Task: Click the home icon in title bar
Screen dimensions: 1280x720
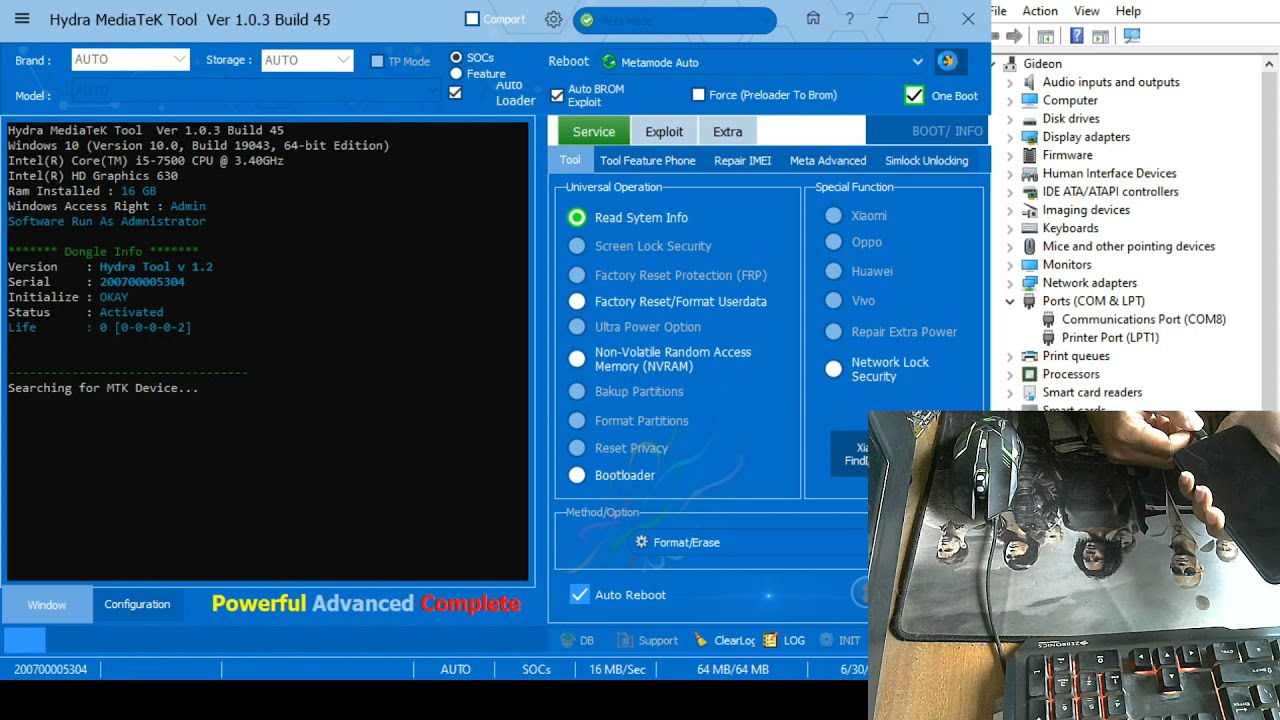Action: click(813, 19)
